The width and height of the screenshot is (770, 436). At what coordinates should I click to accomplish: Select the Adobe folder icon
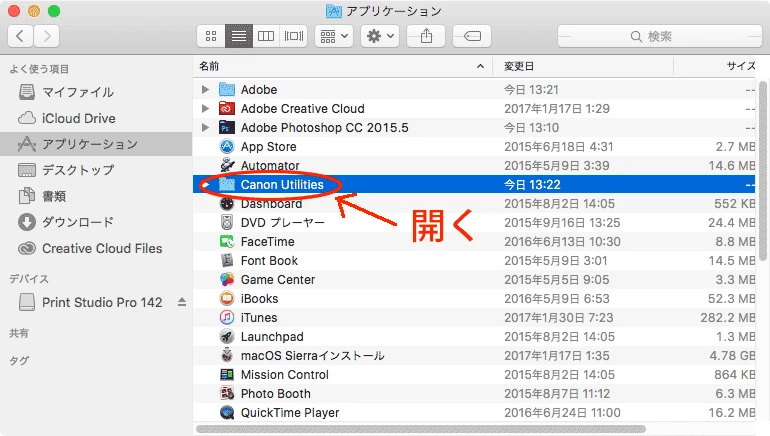click(x=227, y=89)
